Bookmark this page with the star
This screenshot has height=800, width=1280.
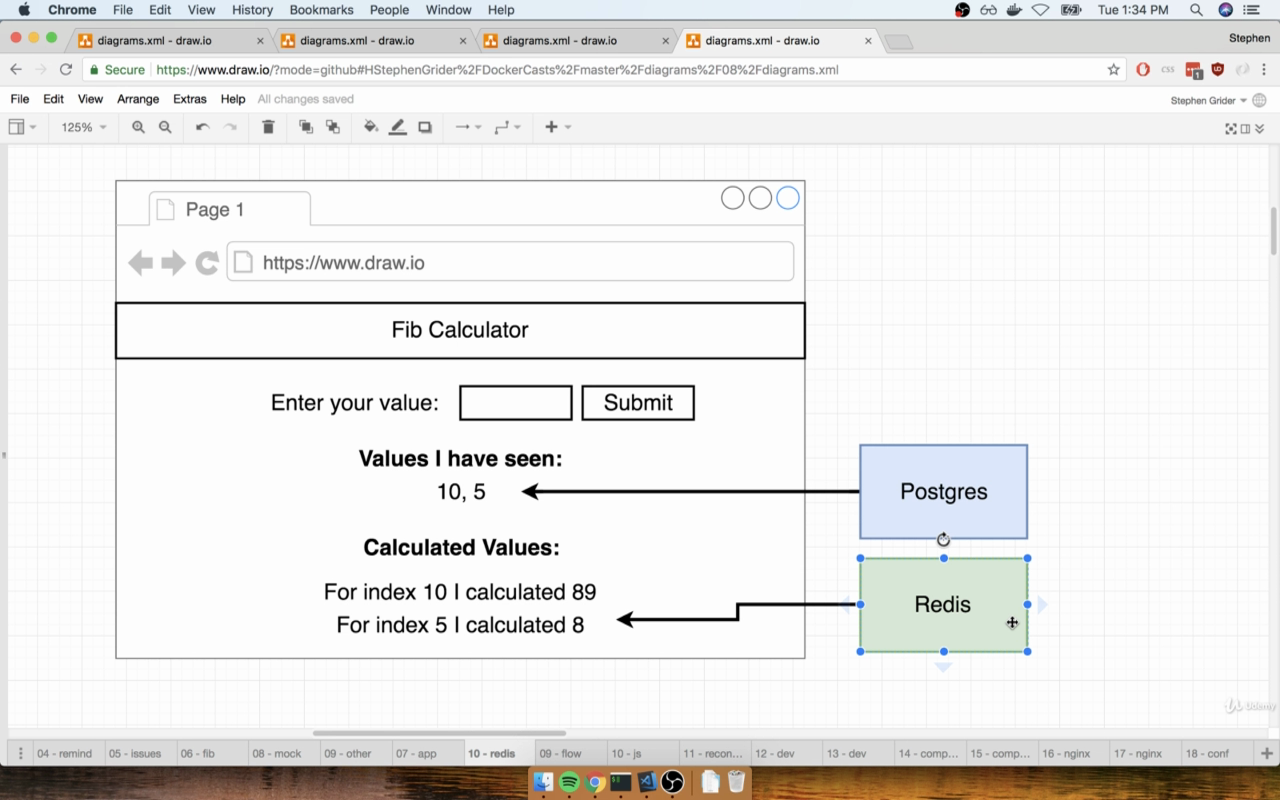point(1114,70)
